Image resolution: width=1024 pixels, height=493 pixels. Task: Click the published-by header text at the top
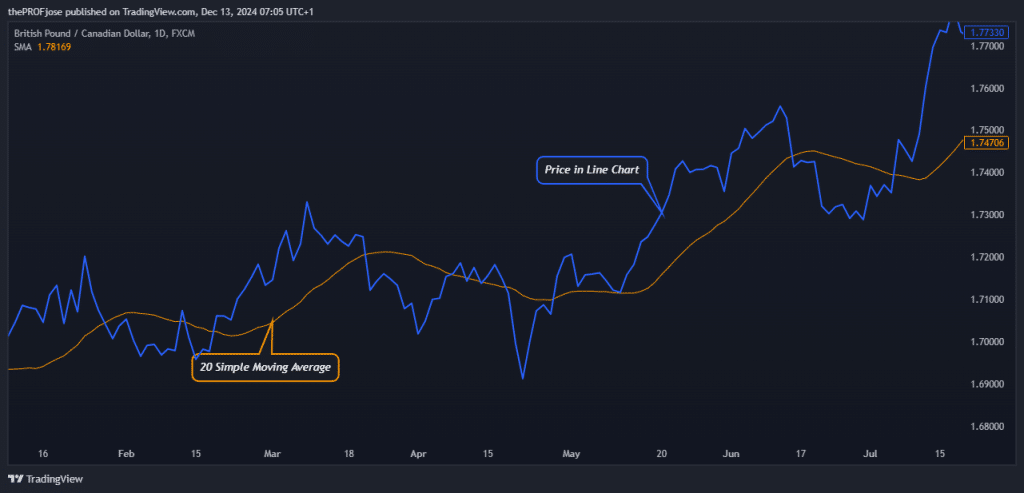(161, 12)
